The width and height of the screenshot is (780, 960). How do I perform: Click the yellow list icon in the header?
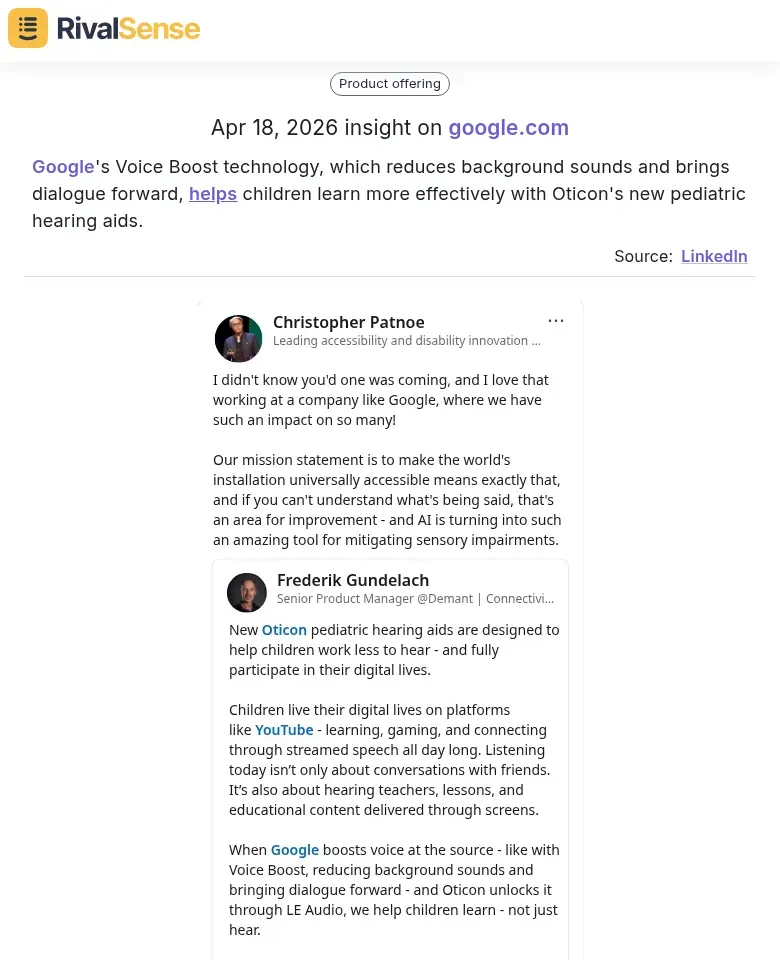(27, 28)
